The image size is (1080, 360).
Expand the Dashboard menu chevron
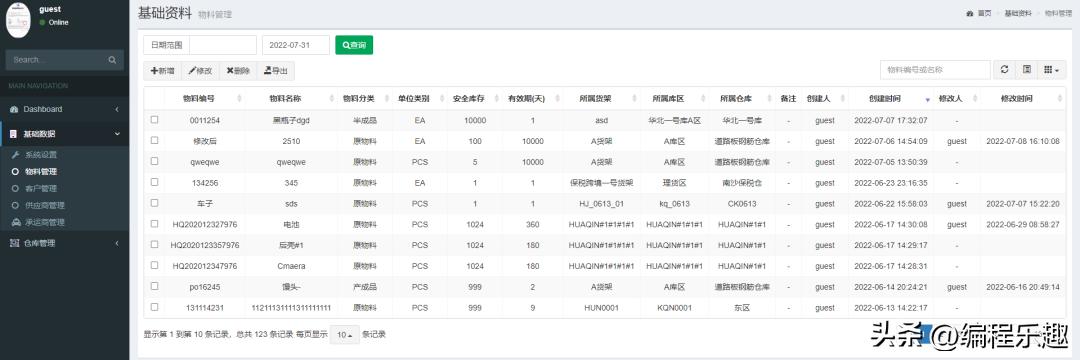117,109
